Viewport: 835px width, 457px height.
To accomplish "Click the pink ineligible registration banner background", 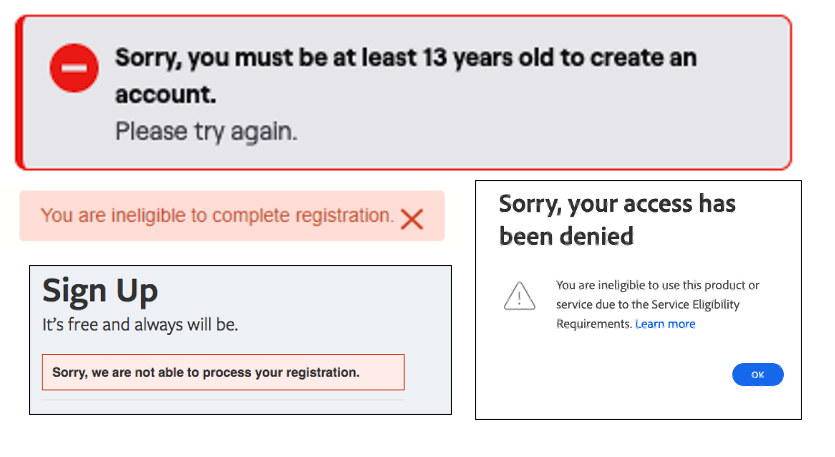I will click(x=232, y=216).
